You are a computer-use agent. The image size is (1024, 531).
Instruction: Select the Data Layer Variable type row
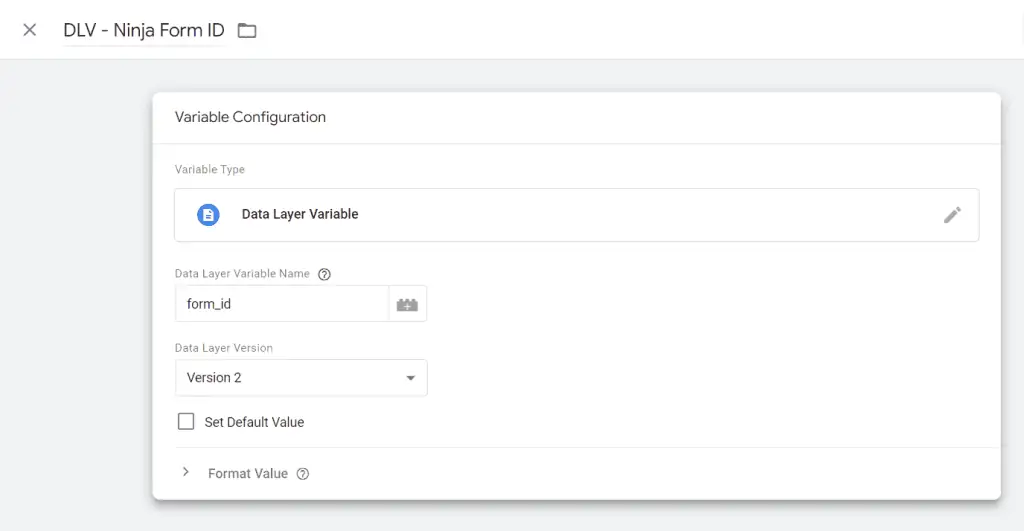pos(577,215)
